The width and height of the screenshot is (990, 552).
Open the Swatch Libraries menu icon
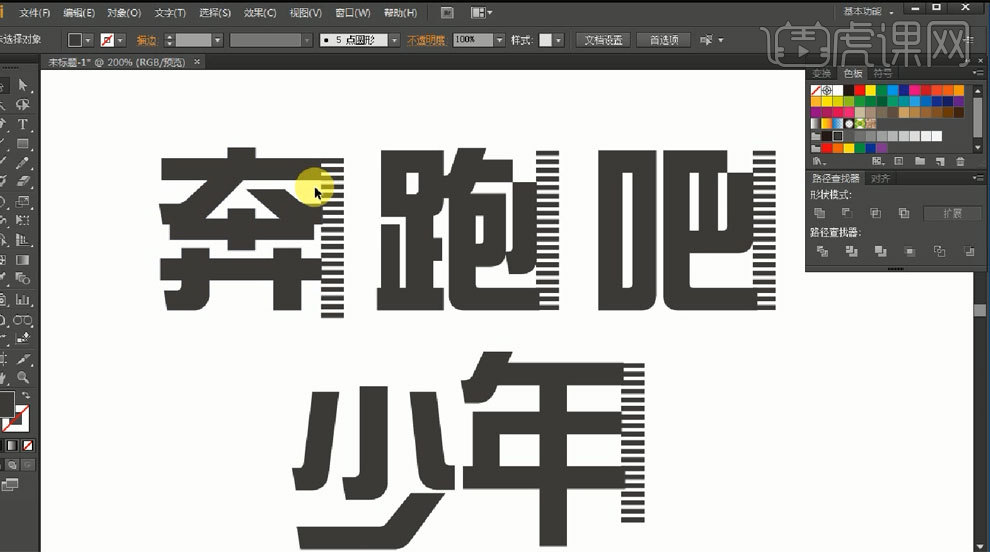(819, 161)
